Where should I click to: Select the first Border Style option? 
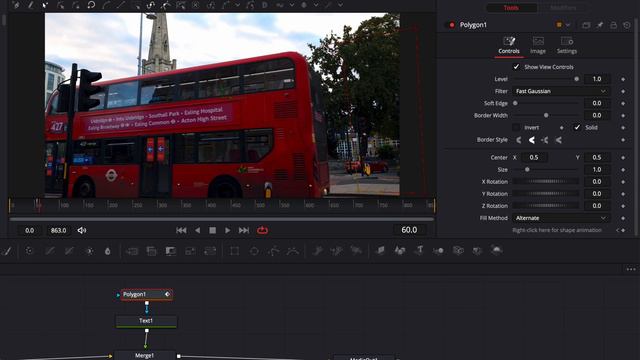[x=519, y=140]
